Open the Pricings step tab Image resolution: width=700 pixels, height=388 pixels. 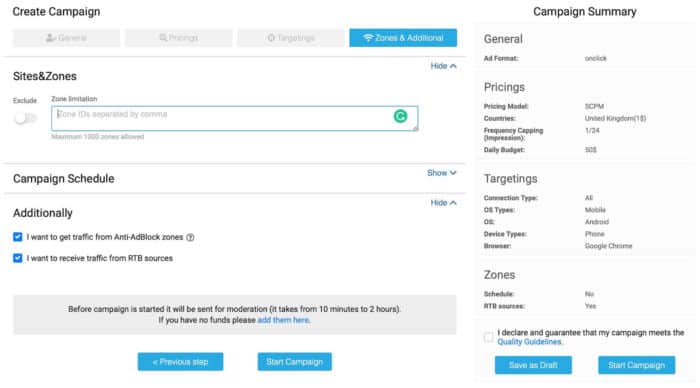pos(179,38)
